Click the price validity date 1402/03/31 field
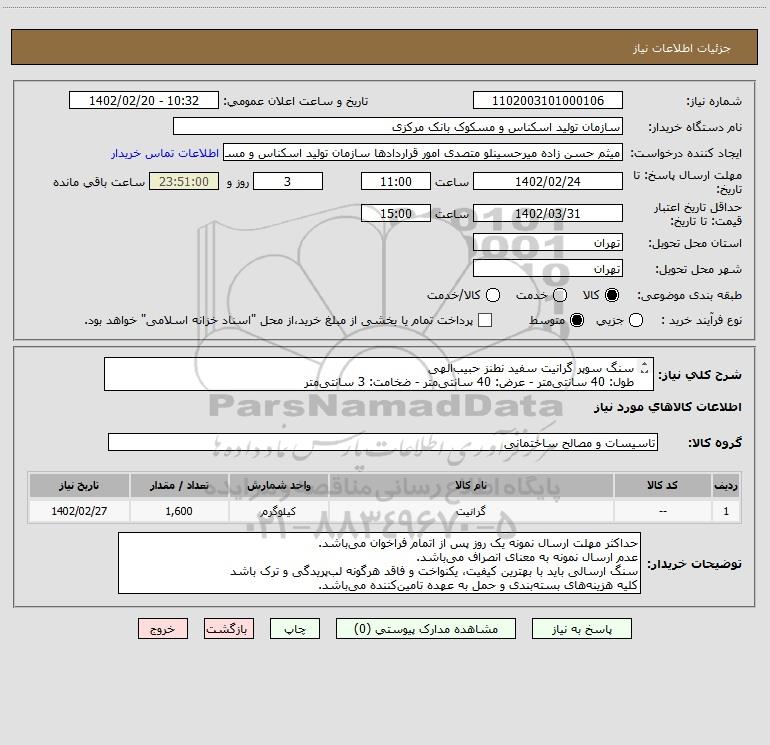The image size is (770, 745). [548, 213]
